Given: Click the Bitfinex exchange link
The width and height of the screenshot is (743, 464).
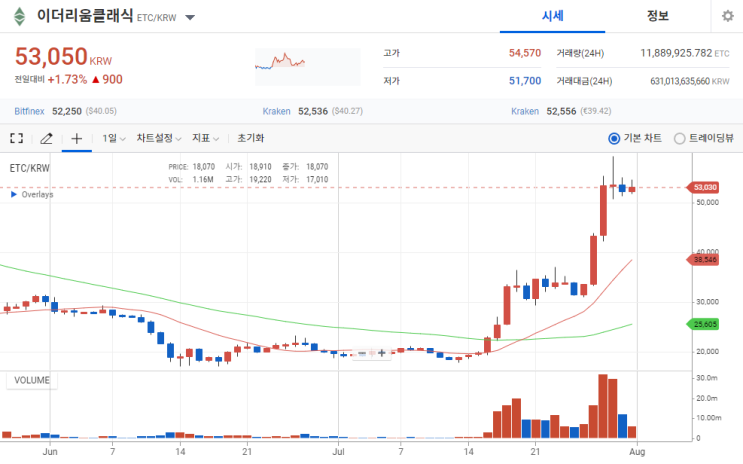Looking at the screenshot, I should point(29,111).
